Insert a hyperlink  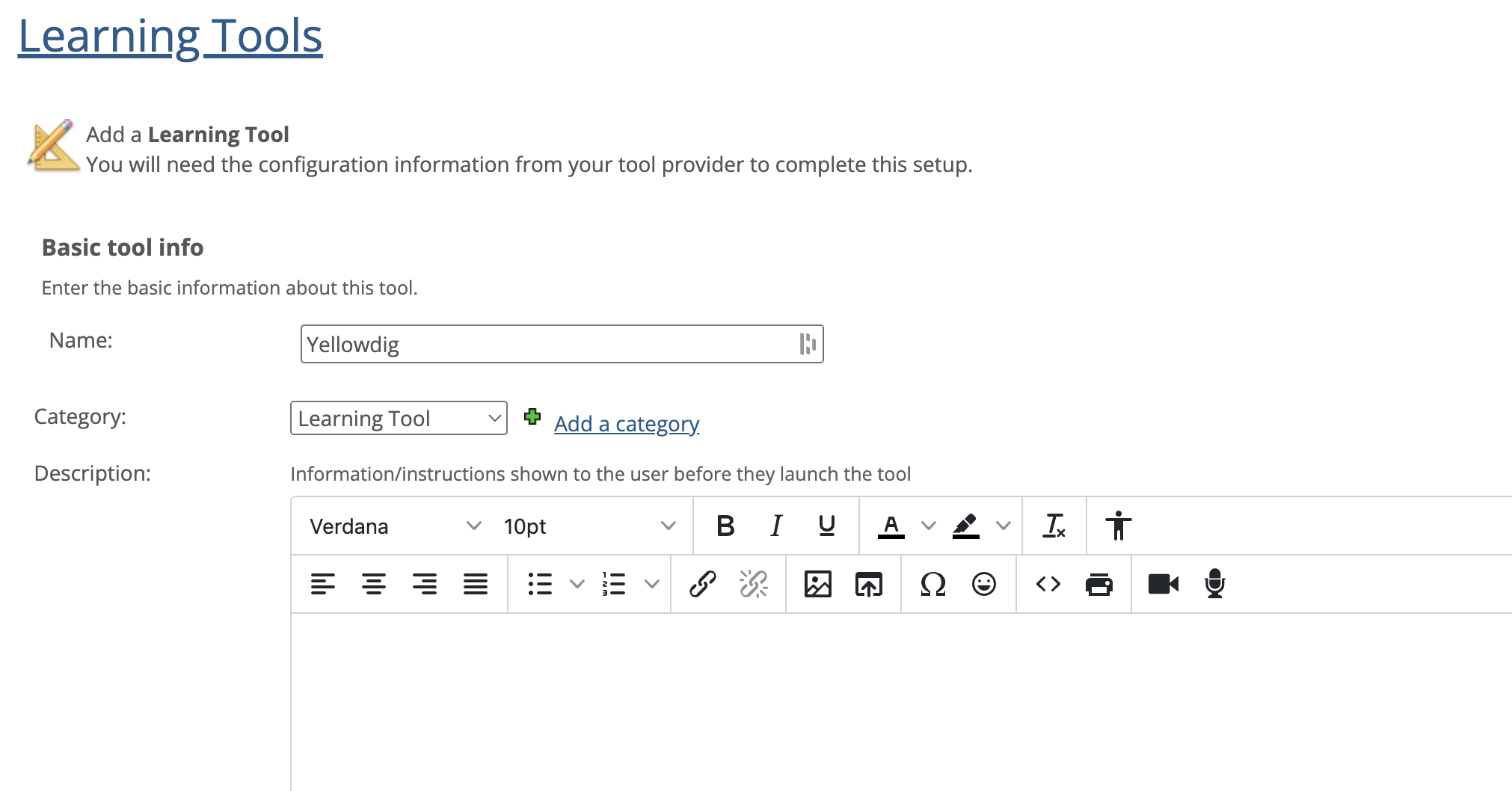[703, 584]
